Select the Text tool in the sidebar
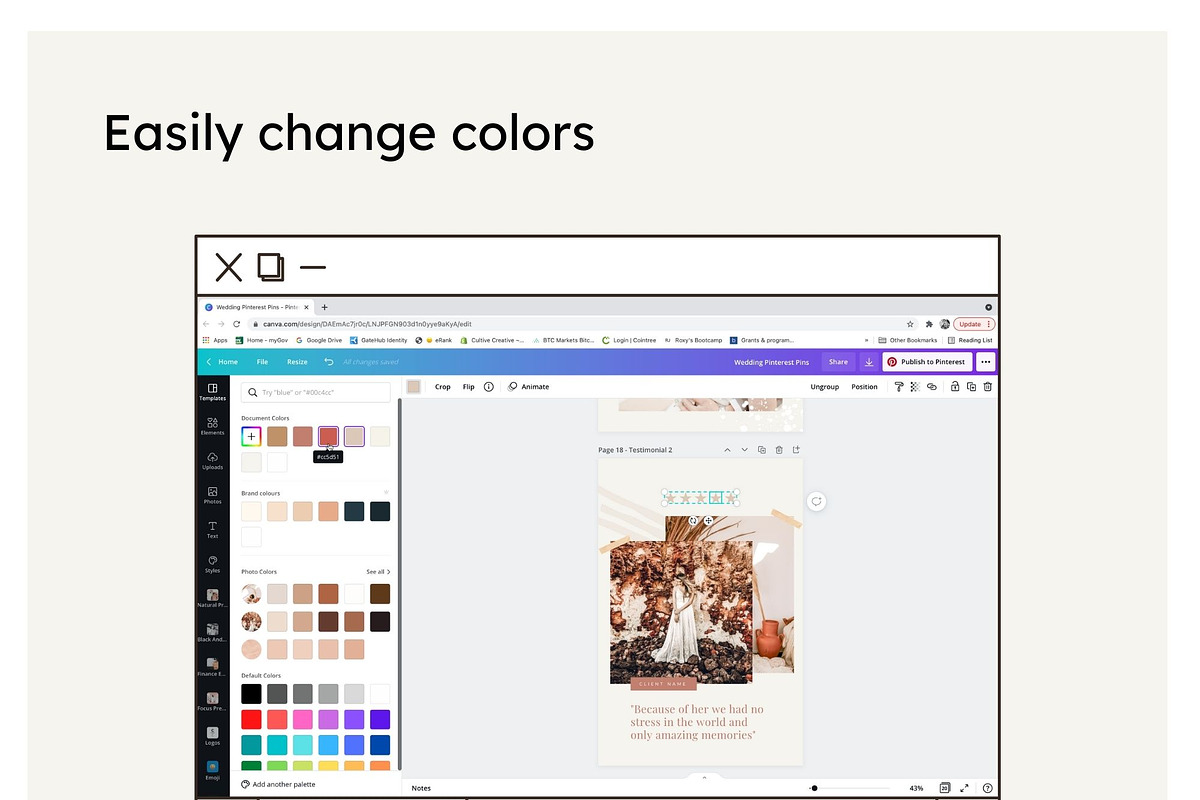The image size is (1200, 800). click(x=212, y=529)
